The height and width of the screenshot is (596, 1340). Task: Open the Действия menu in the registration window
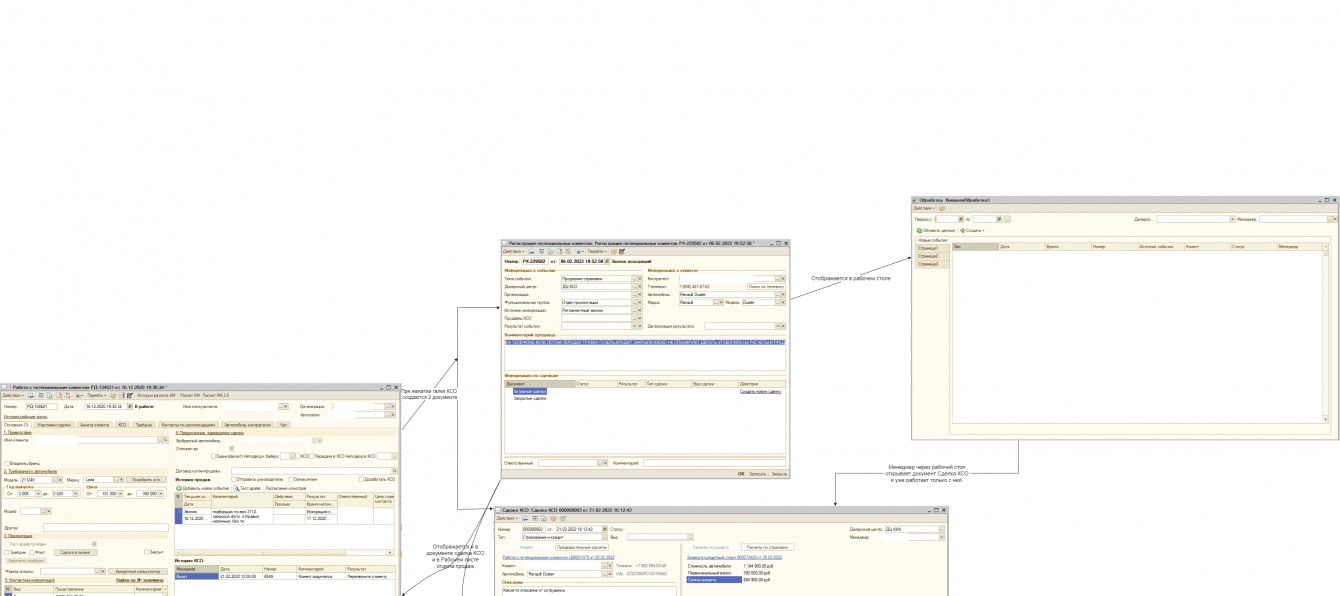513,251
